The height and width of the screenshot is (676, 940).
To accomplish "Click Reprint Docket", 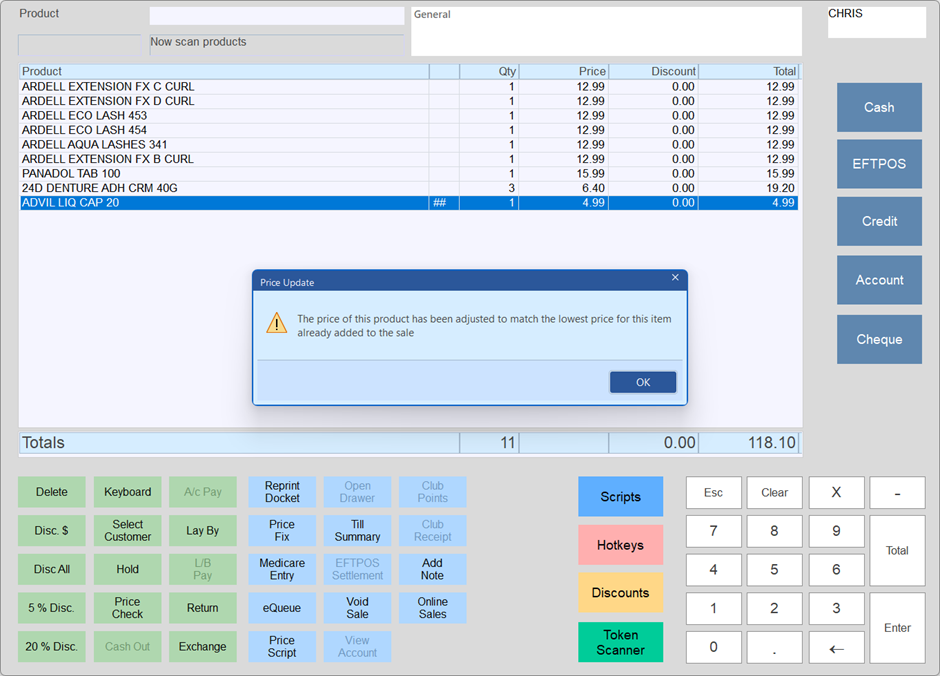I will (282, 492).
